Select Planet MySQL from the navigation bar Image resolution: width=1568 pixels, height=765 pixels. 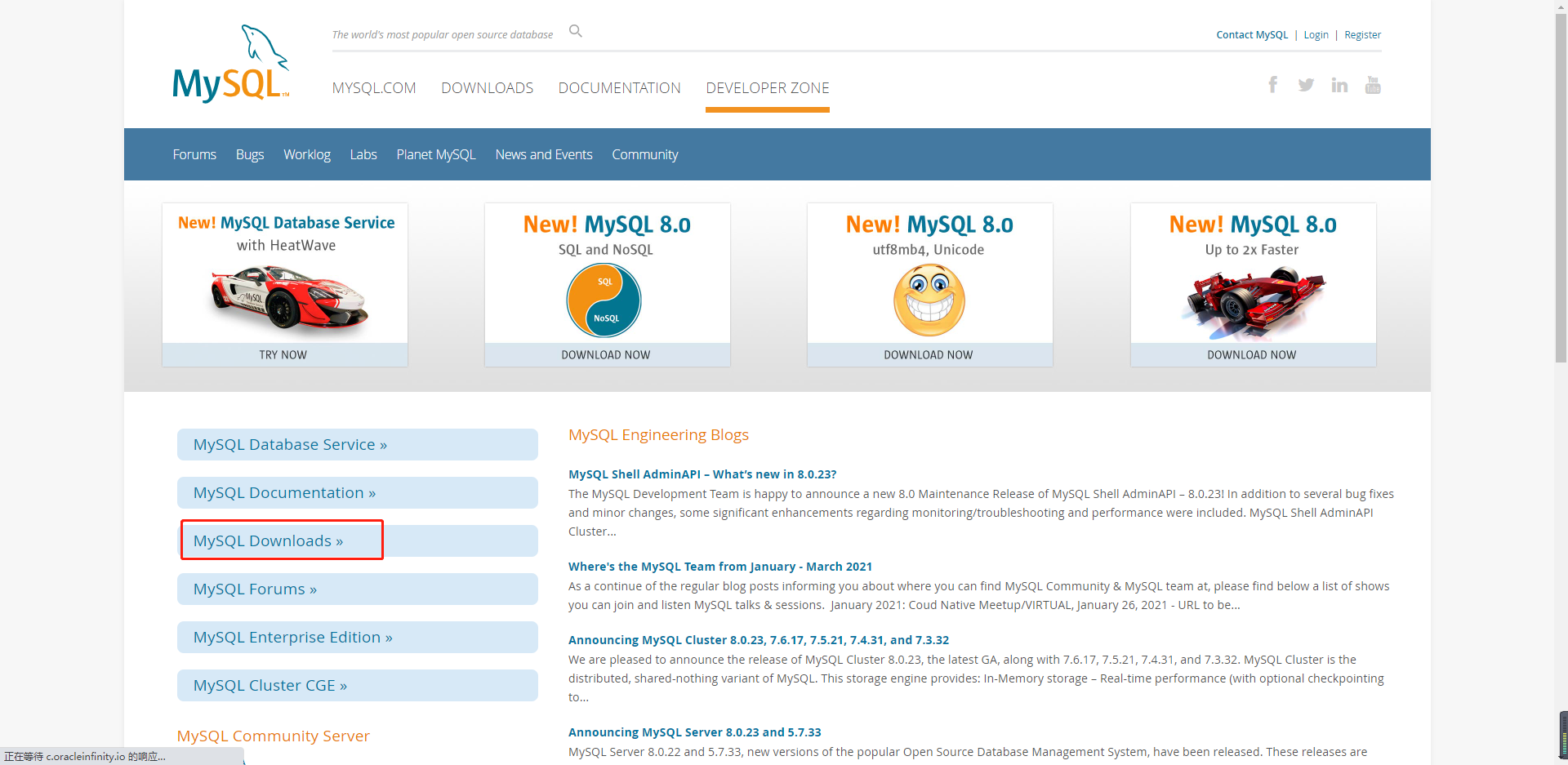click(435, 154)
